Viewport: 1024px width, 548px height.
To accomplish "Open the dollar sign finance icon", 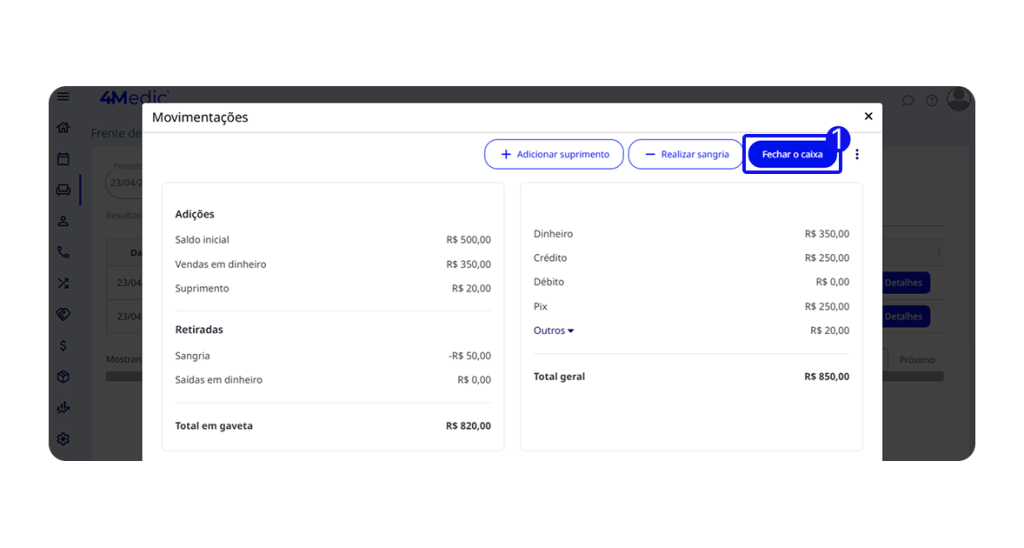I will point(63,345).
